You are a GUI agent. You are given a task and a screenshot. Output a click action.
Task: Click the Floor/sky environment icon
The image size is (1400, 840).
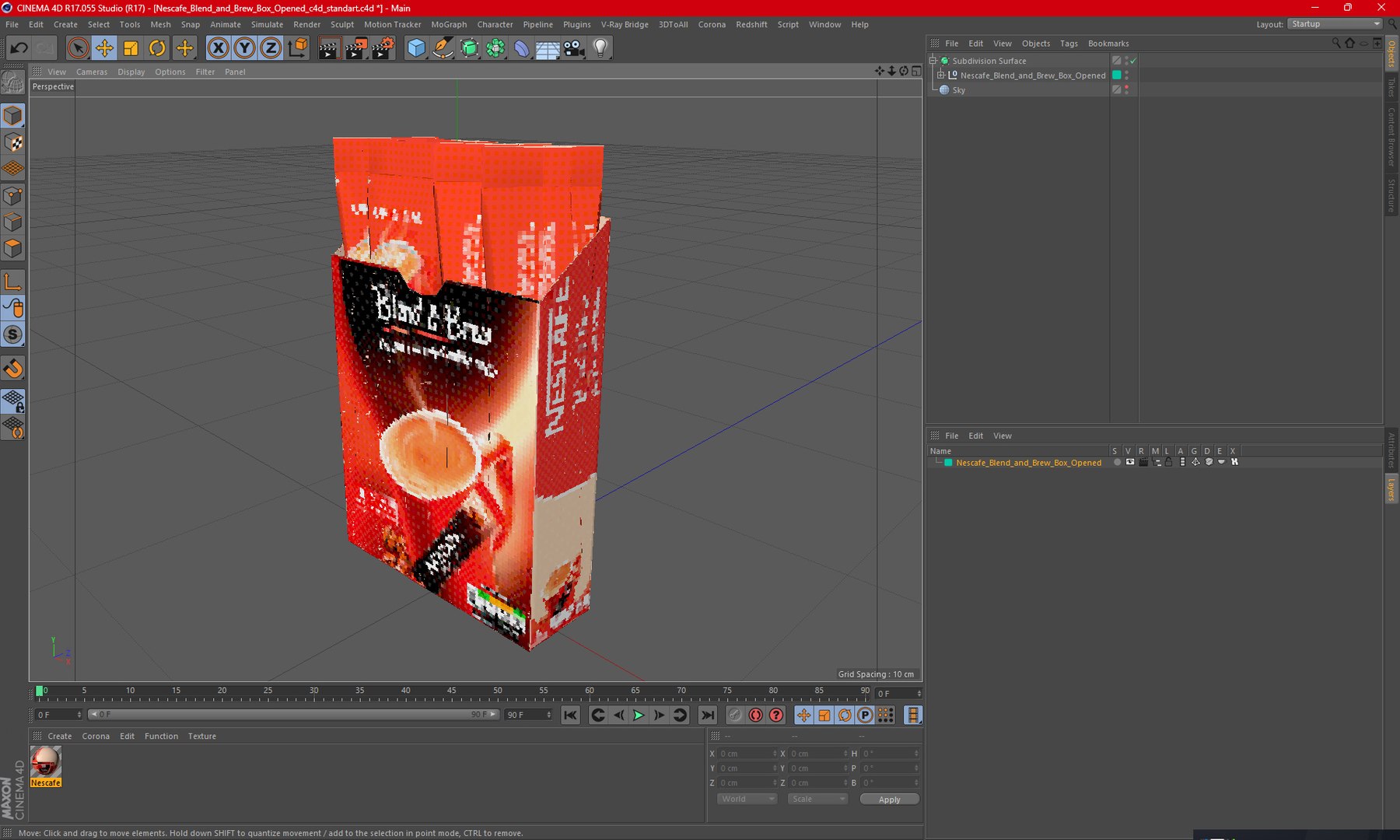click(548, 48)
